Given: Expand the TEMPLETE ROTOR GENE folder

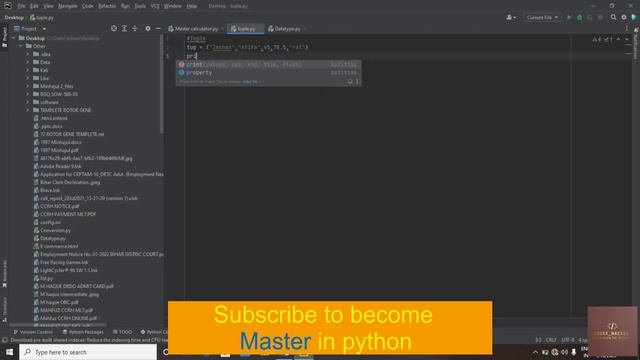Looking at the screenshot, I should click(x=28, y=110).
